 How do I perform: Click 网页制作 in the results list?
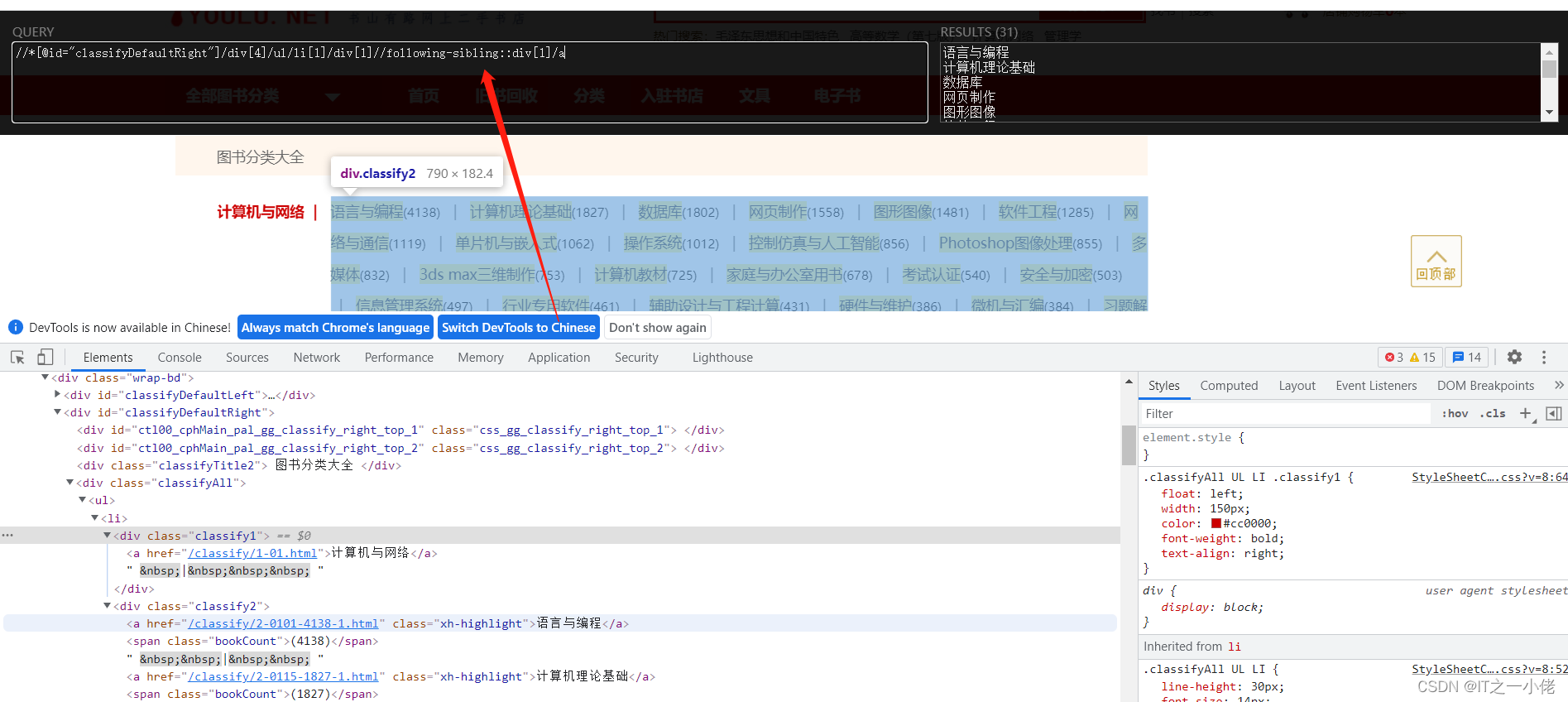pos(969,97)
